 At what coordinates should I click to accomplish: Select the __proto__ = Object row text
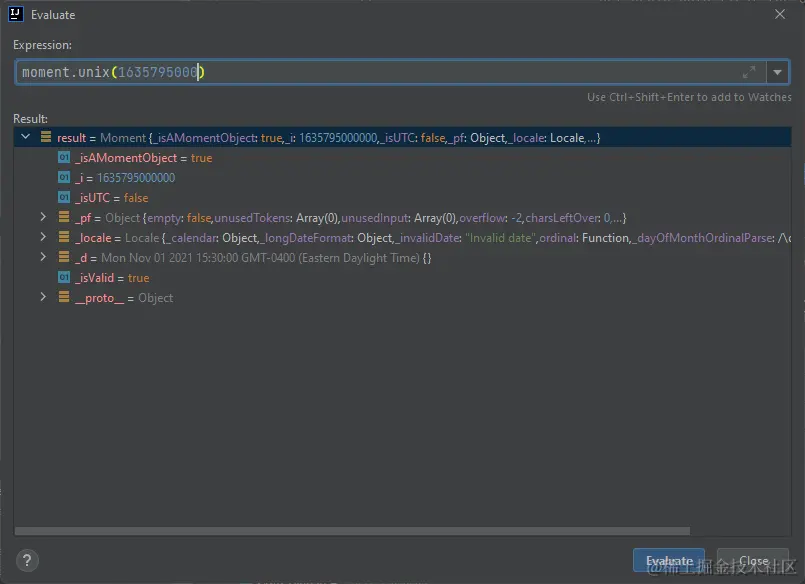pos(124,298)
